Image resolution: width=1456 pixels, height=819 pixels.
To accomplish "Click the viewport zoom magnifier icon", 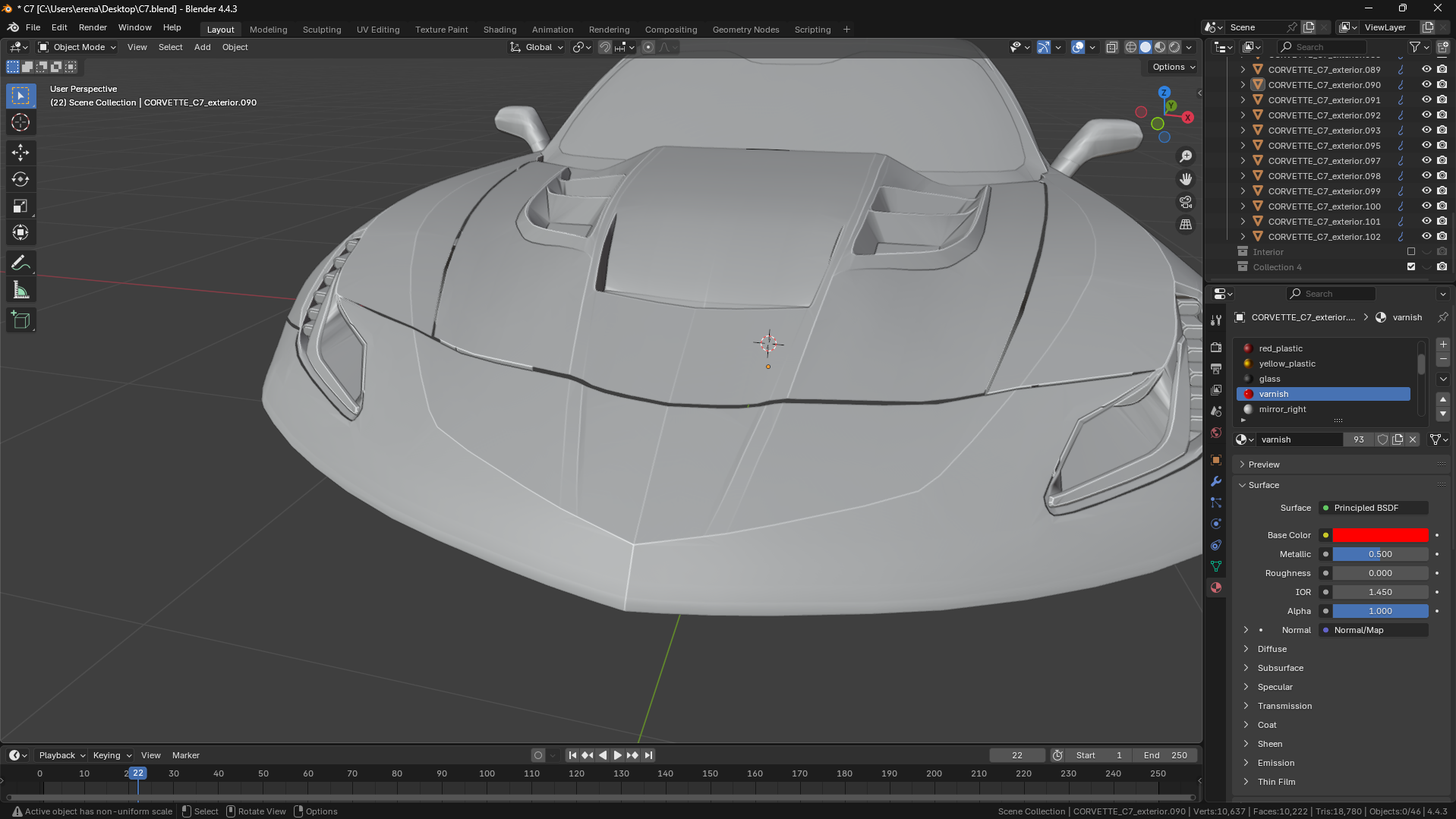I will click(1186, 156).
